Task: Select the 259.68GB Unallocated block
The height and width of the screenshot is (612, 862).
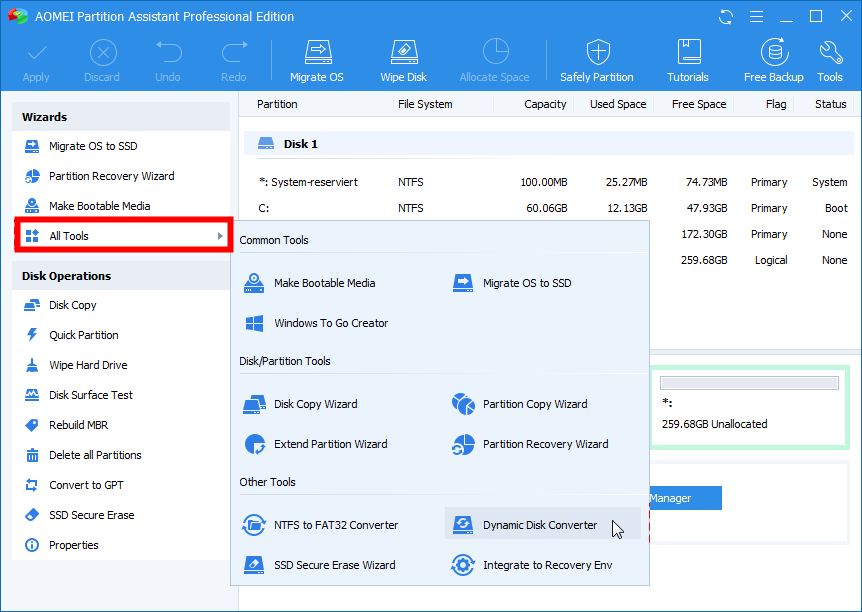Action: tap(750, 407)
